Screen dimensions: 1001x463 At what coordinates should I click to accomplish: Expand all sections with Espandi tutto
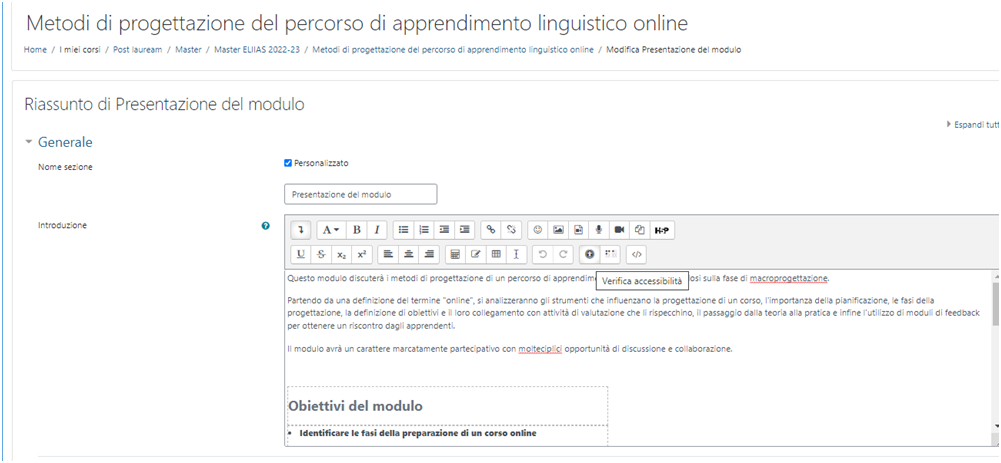coord(972,125)
